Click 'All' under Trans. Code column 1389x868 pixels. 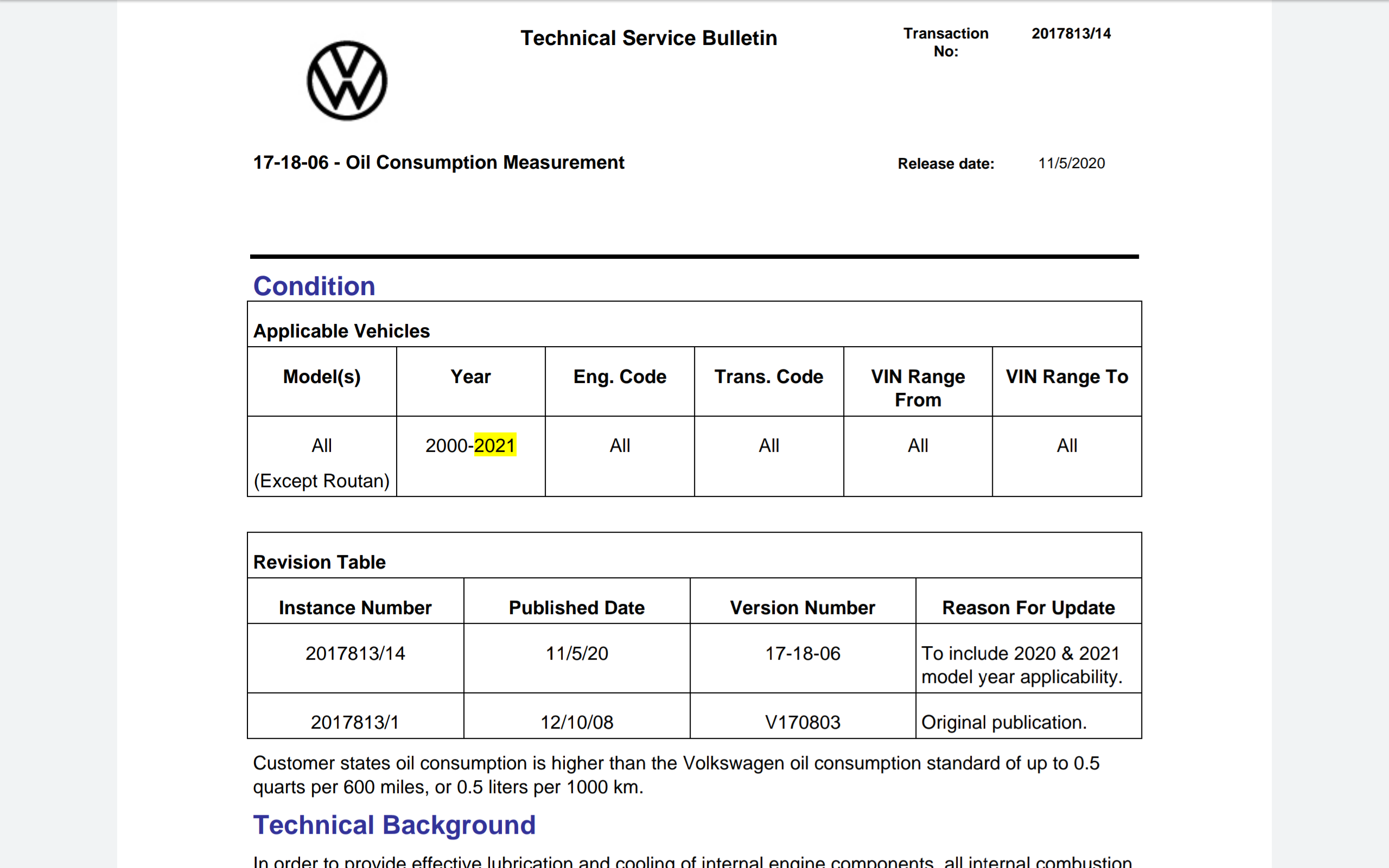click(768, 445)
